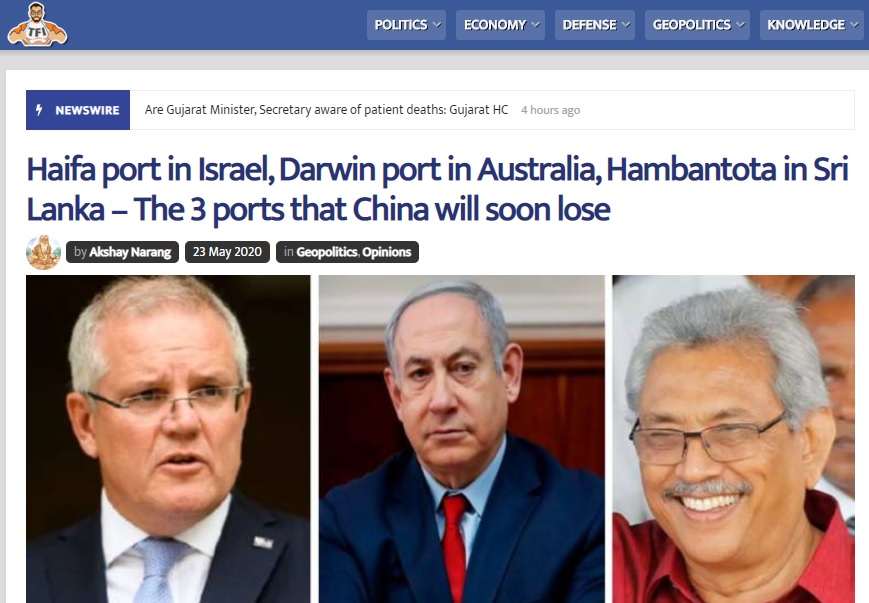The width and height of the screenshot is (869, 603).
Task: Open the Politics menu item
Action: coord(406,25)
